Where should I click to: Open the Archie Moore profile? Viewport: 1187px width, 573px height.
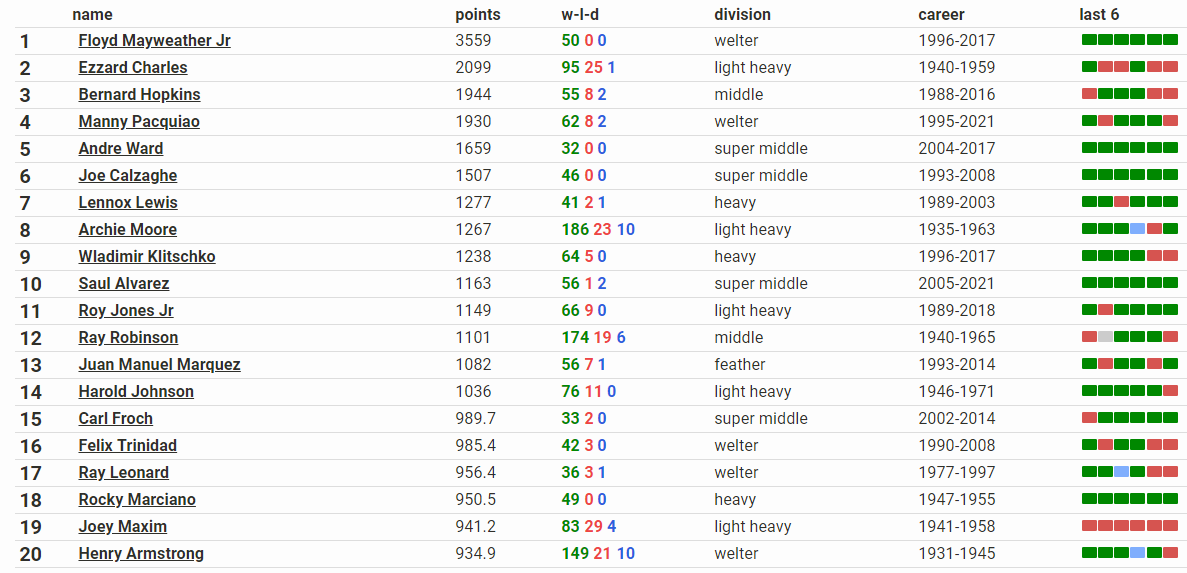(x=128, y=229)
